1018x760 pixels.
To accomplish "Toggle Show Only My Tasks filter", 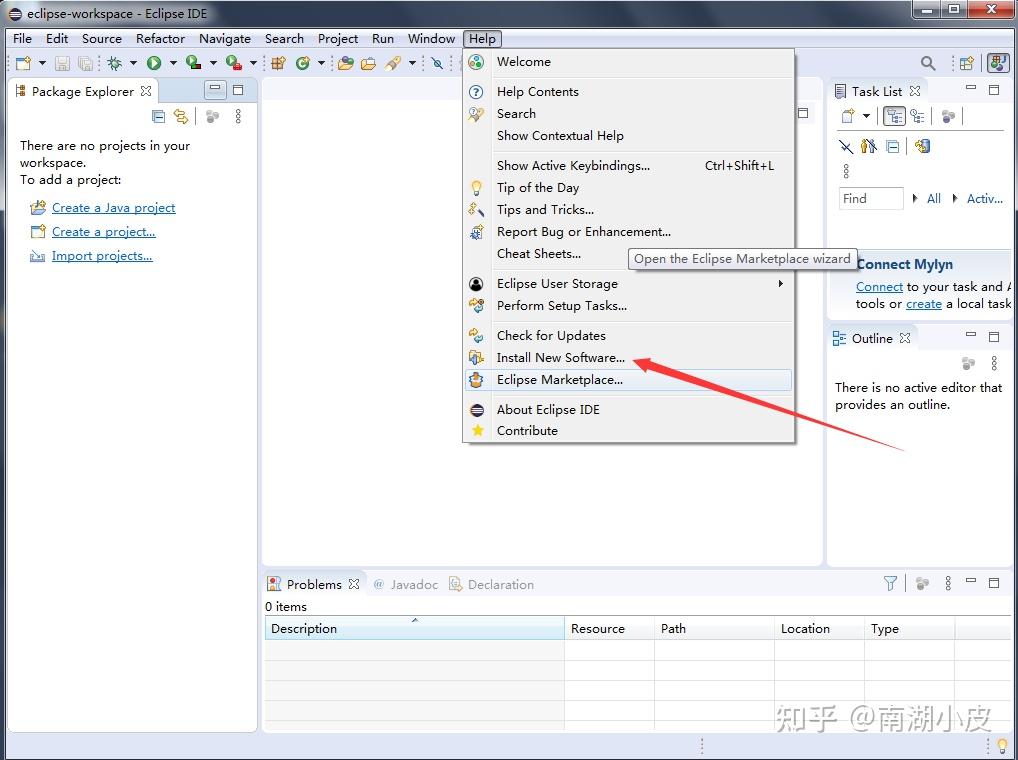I will 869,147.
